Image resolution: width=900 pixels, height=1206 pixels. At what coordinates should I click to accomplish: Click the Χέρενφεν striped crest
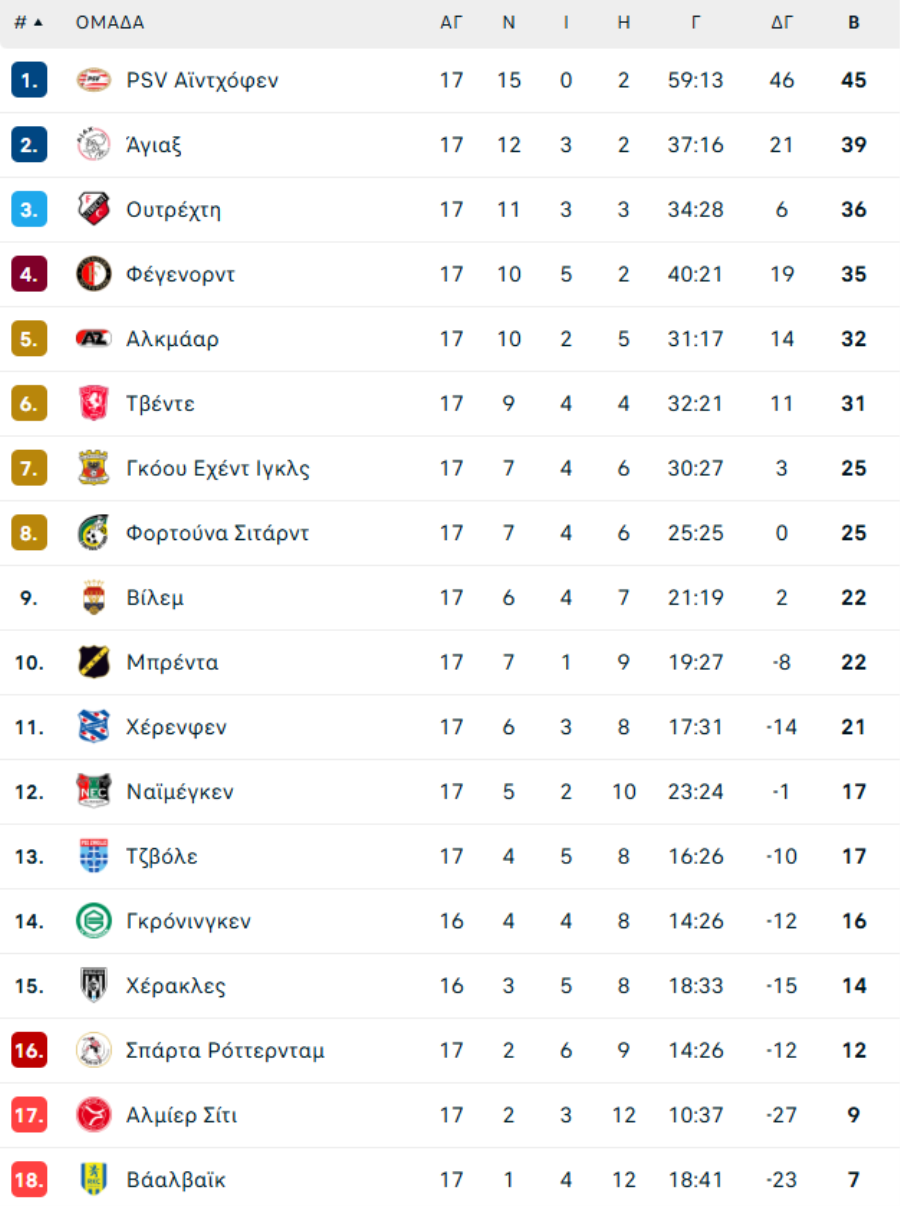coord(94,727)
